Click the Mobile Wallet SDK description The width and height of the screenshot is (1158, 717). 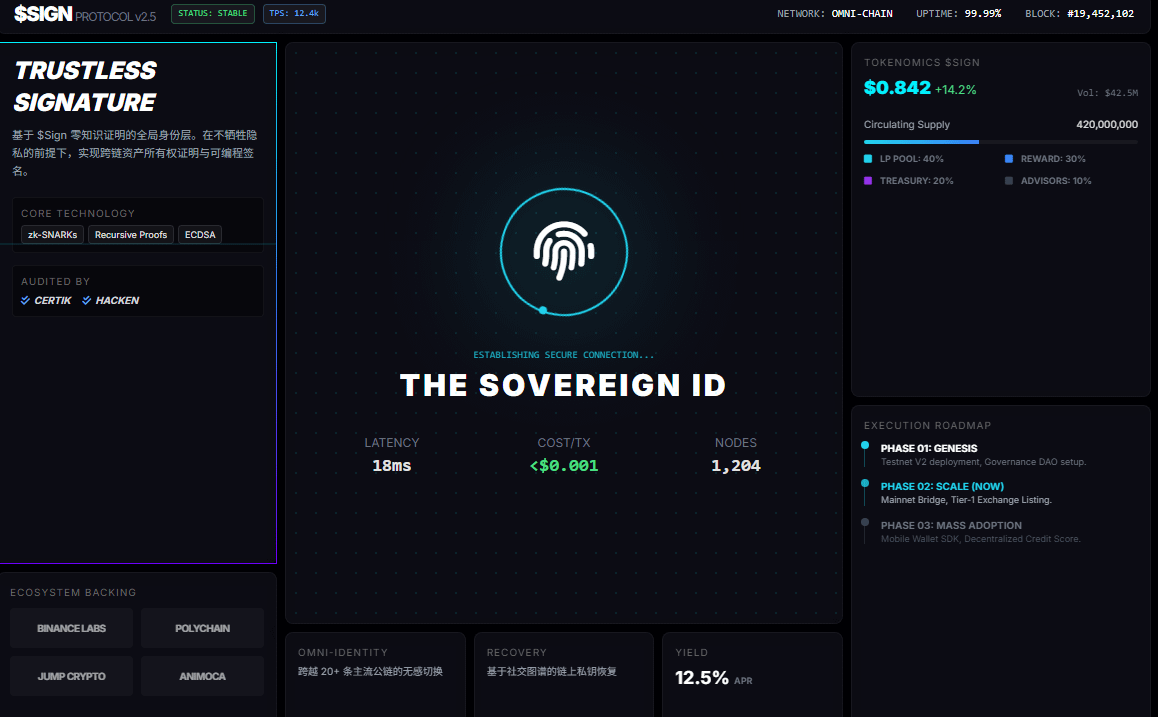coord(981,539)
